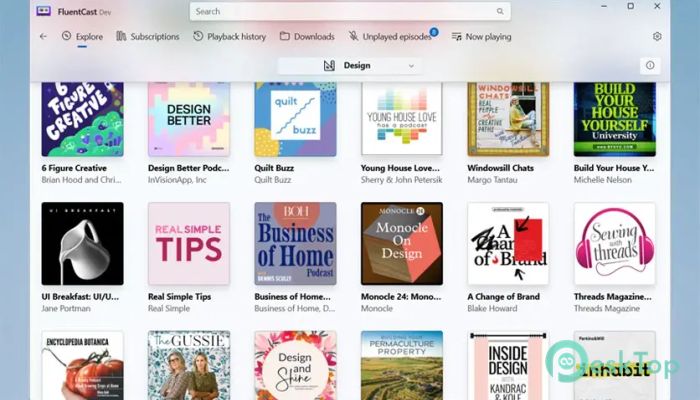
Task: Click the Windowsill Chats title
Action: point(500,168)
